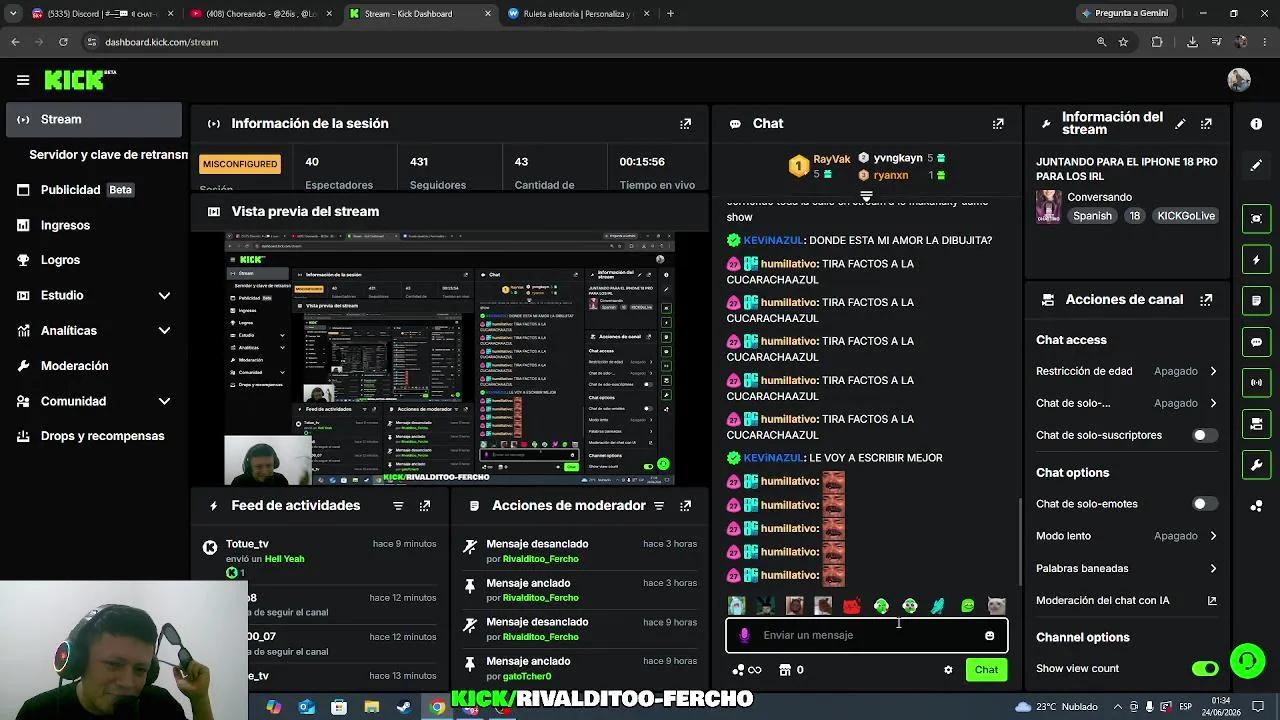This screenshot has width=1280, height=720.
Task: Open the user profile avatar in Kick header
Action: tap(1239, 80)
